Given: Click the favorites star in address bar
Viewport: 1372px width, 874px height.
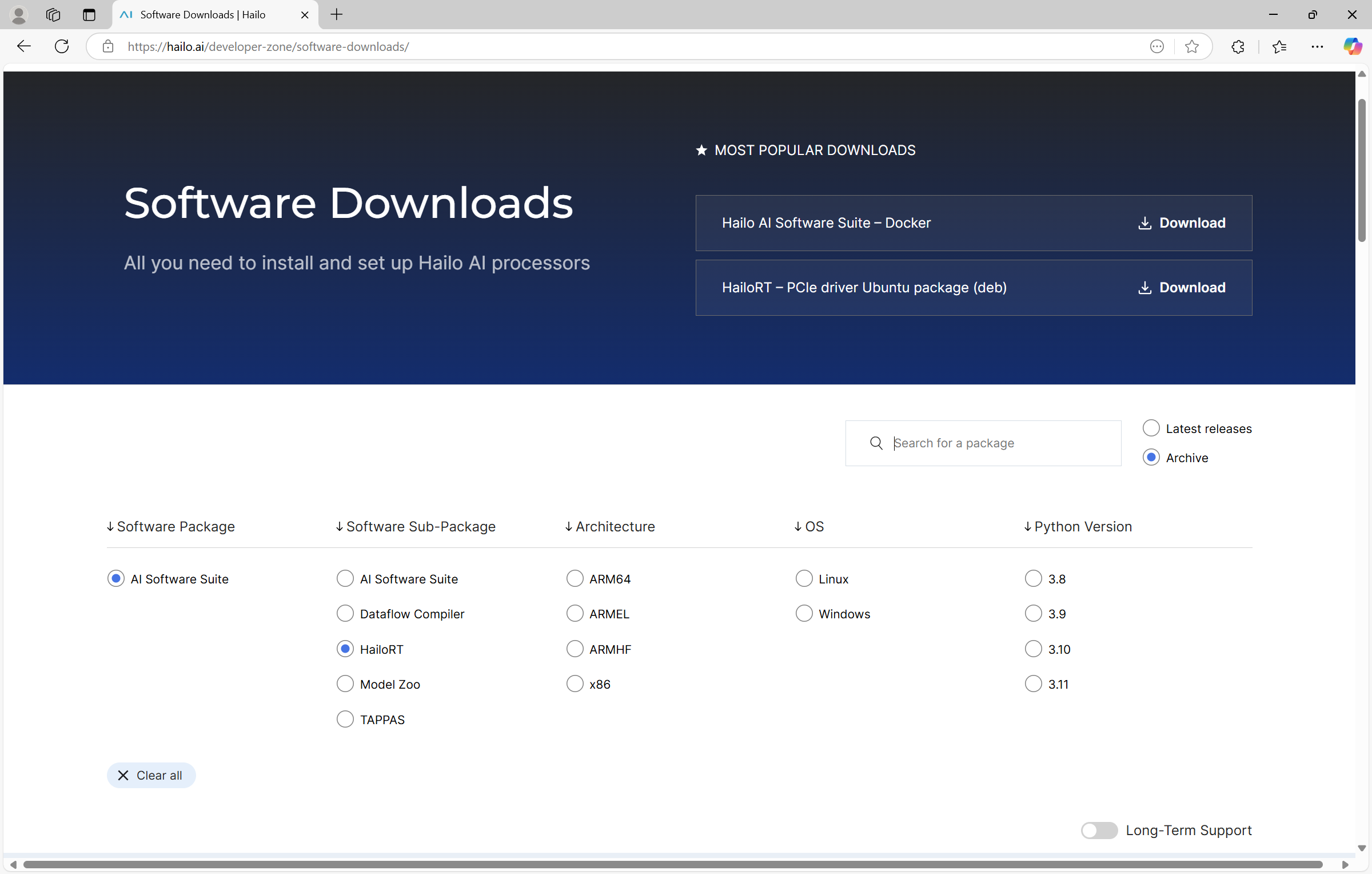Looking at the screenshot, I should tap(1192, 46).
